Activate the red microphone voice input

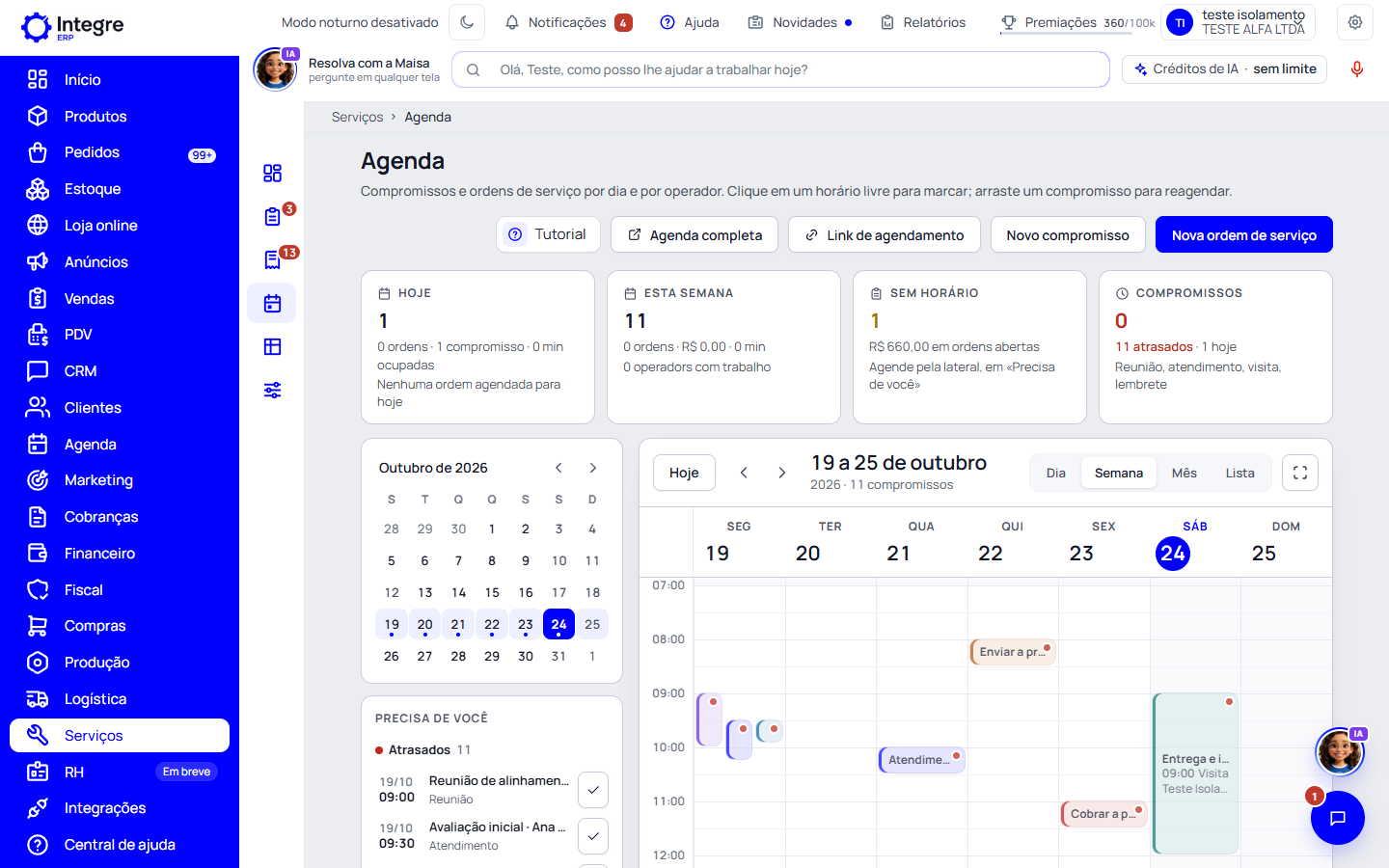click(1357, 69)
